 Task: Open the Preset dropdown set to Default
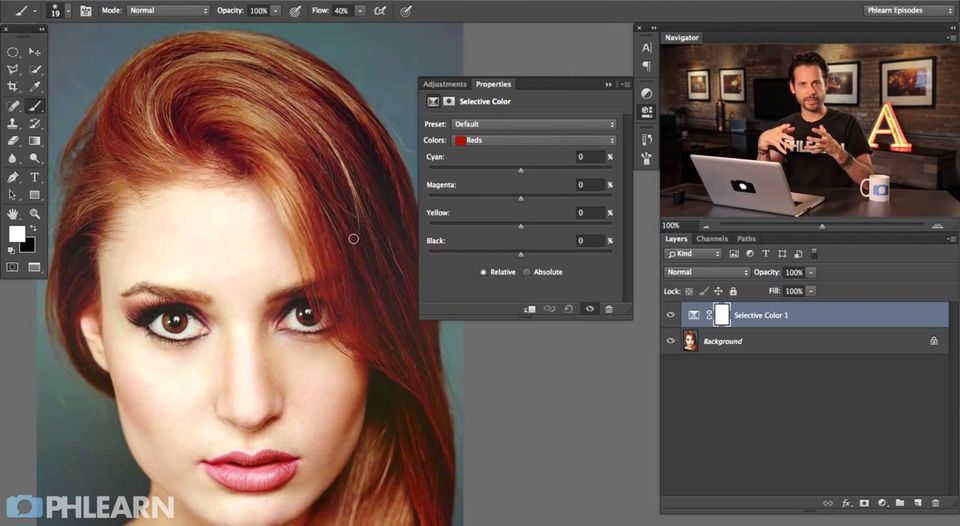point(534,124)
